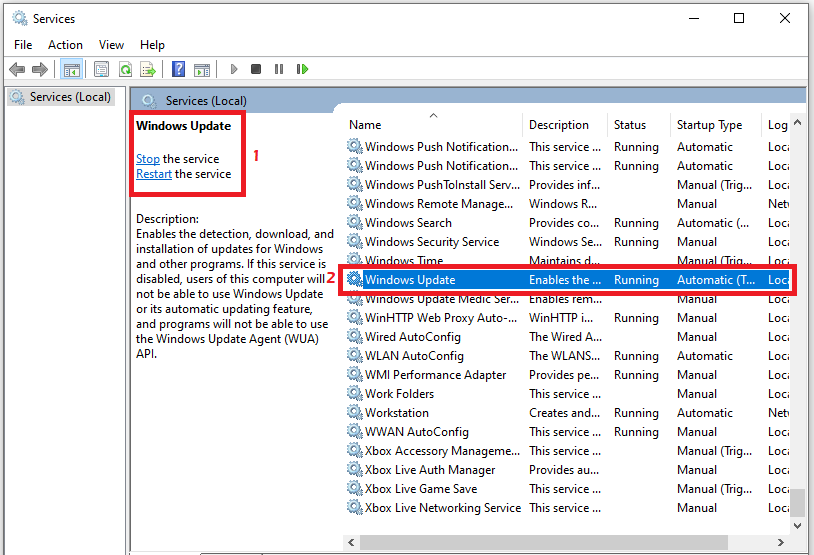Maximize the Services window

coord(739,18)
